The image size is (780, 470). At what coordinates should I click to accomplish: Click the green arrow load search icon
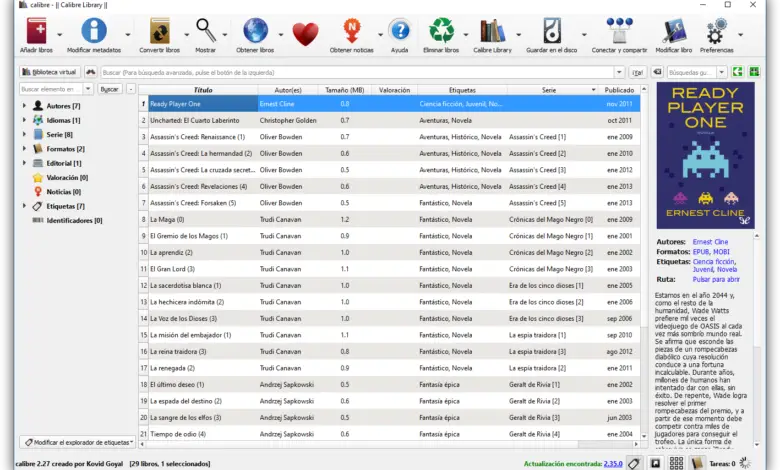pos(738,72)
